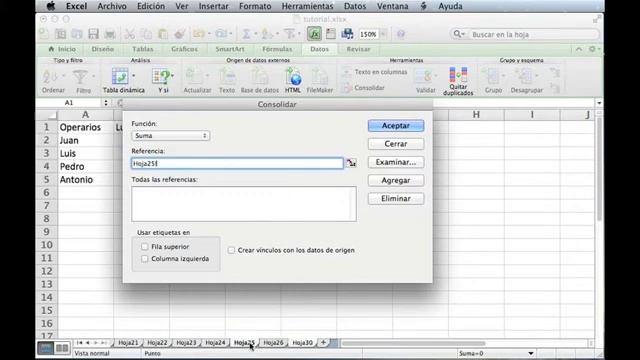Screen dimensions: 640x360
Task: Check Crear vínculos con los datos de origen
Action: click(x=231, y=250)
